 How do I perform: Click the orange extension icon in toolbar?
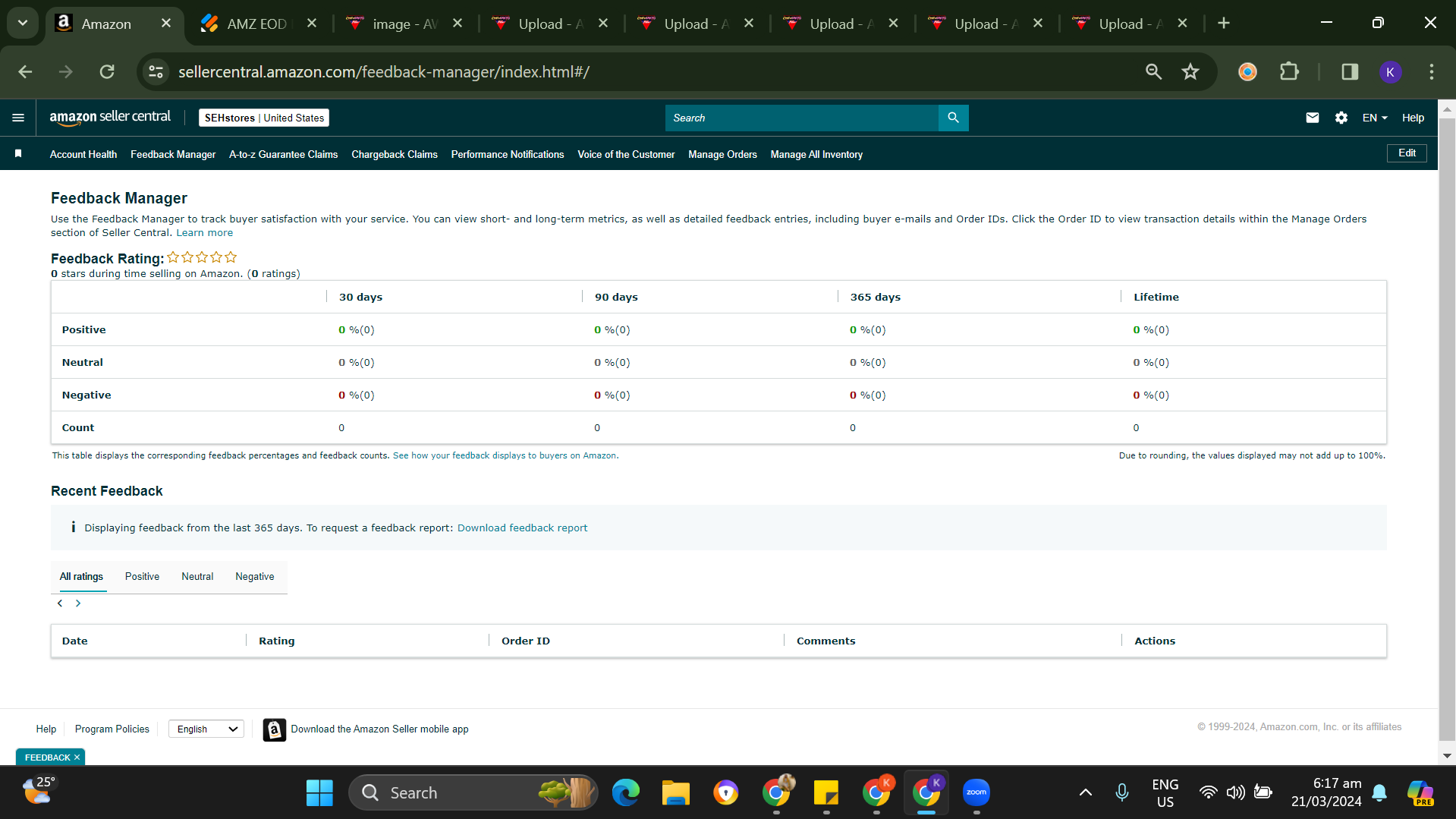click(x=1247, y=71)
